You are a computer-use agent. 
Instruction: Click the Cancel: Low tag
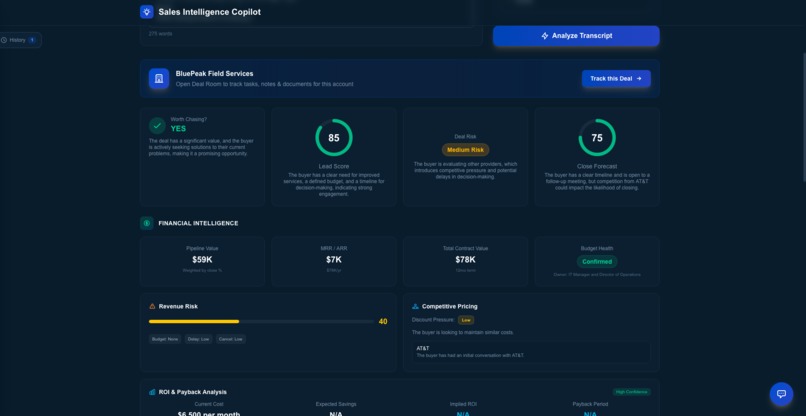tap(231, 339)
